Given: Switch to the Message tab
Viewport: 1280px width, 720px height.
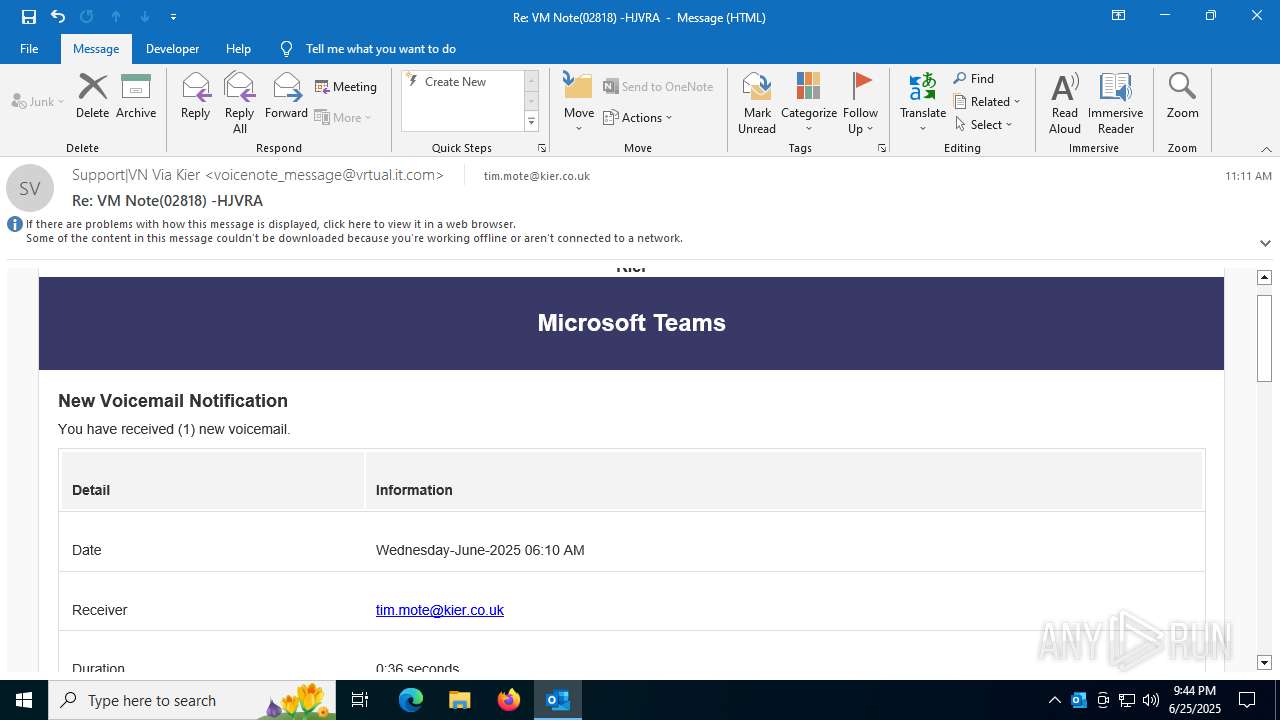Looking at the screenshot, I should tap(96, 49).
